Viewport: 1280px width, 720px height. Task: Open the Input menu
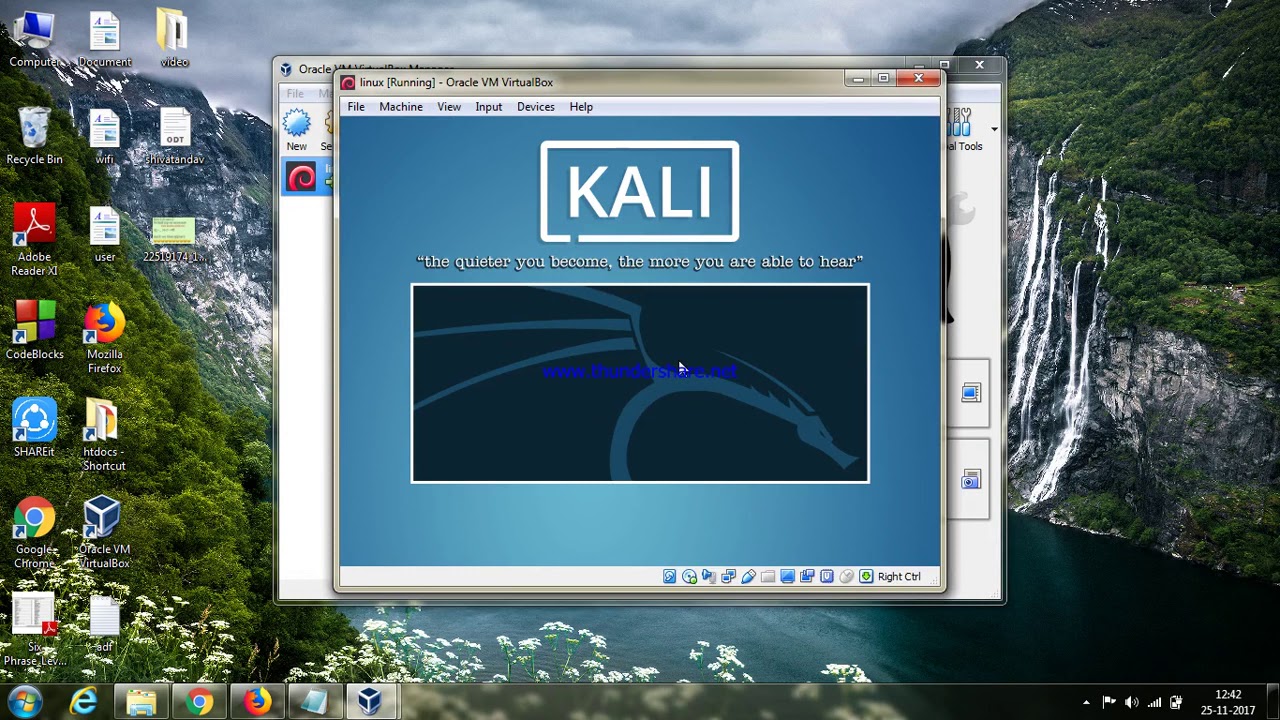489,107
